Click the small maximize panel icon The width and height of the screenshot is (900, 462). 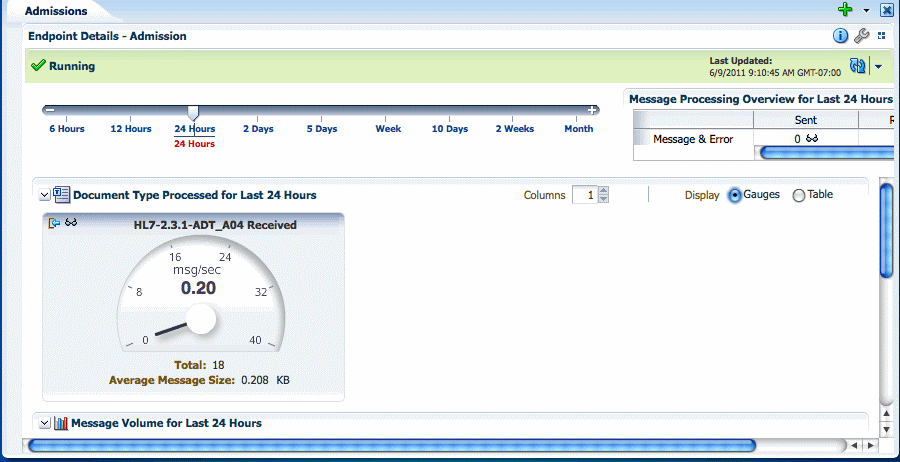(x=882, y=36)
